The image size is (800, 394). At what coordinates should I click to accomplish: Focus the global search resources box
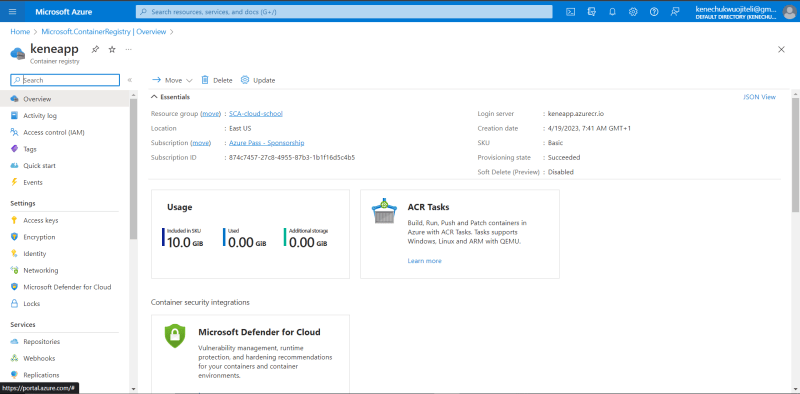tap(344, 12)
